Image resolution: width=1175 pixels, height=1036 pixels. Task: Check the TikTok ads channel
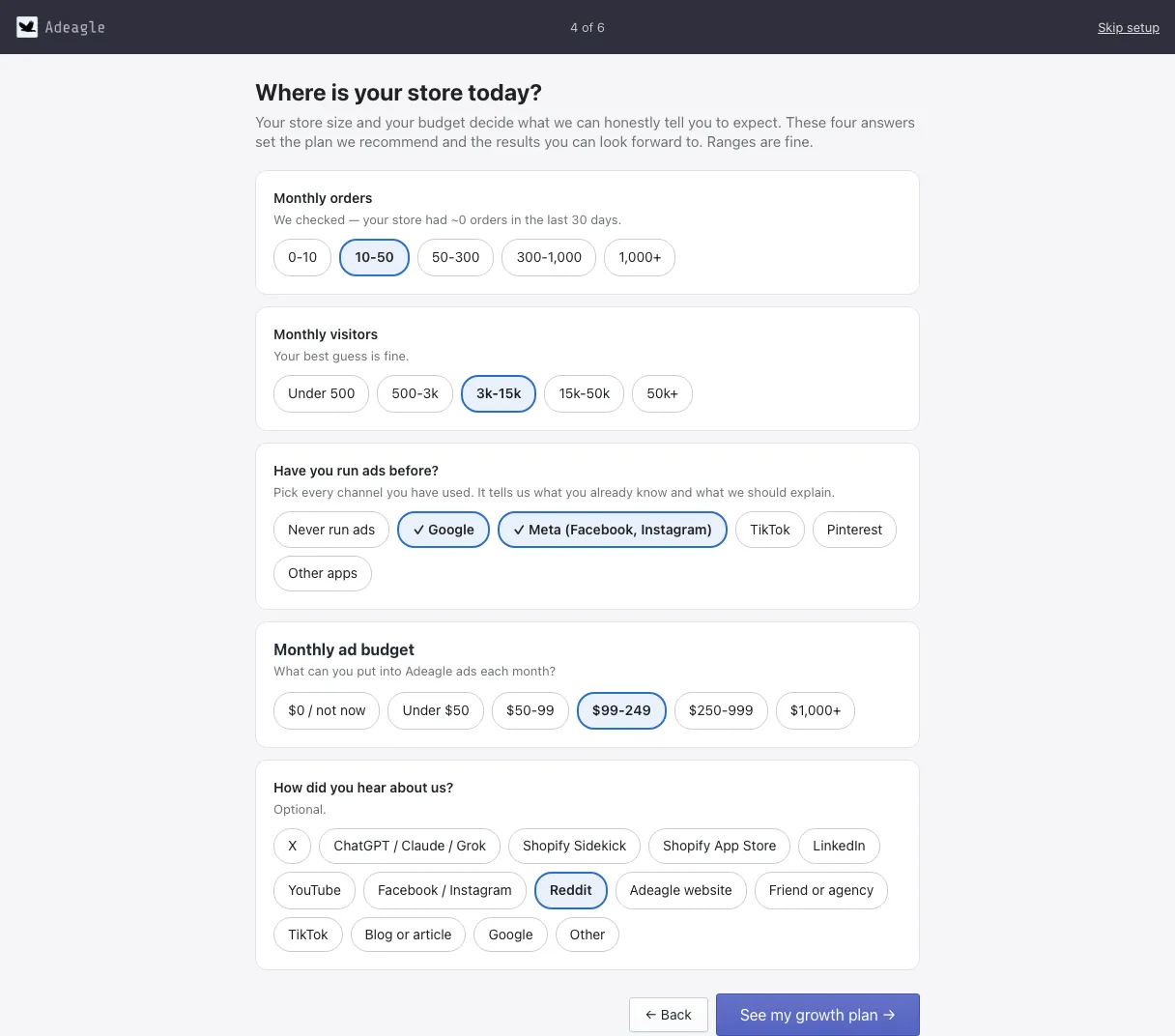click(x=770, y=530)
